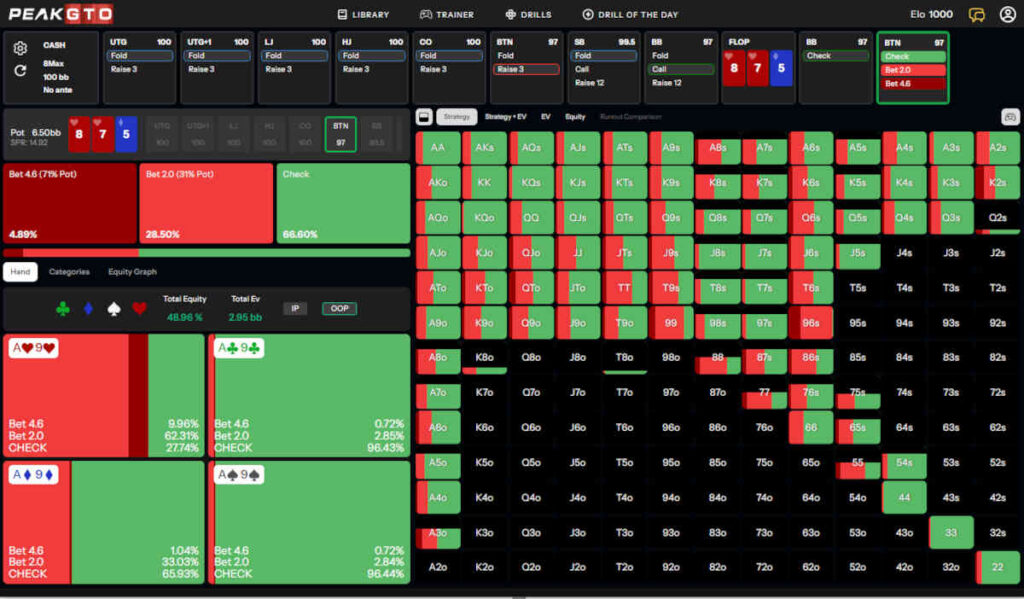Filter by the white spade suit icon
Viewport: 1024px width, 599px height.
115,310
